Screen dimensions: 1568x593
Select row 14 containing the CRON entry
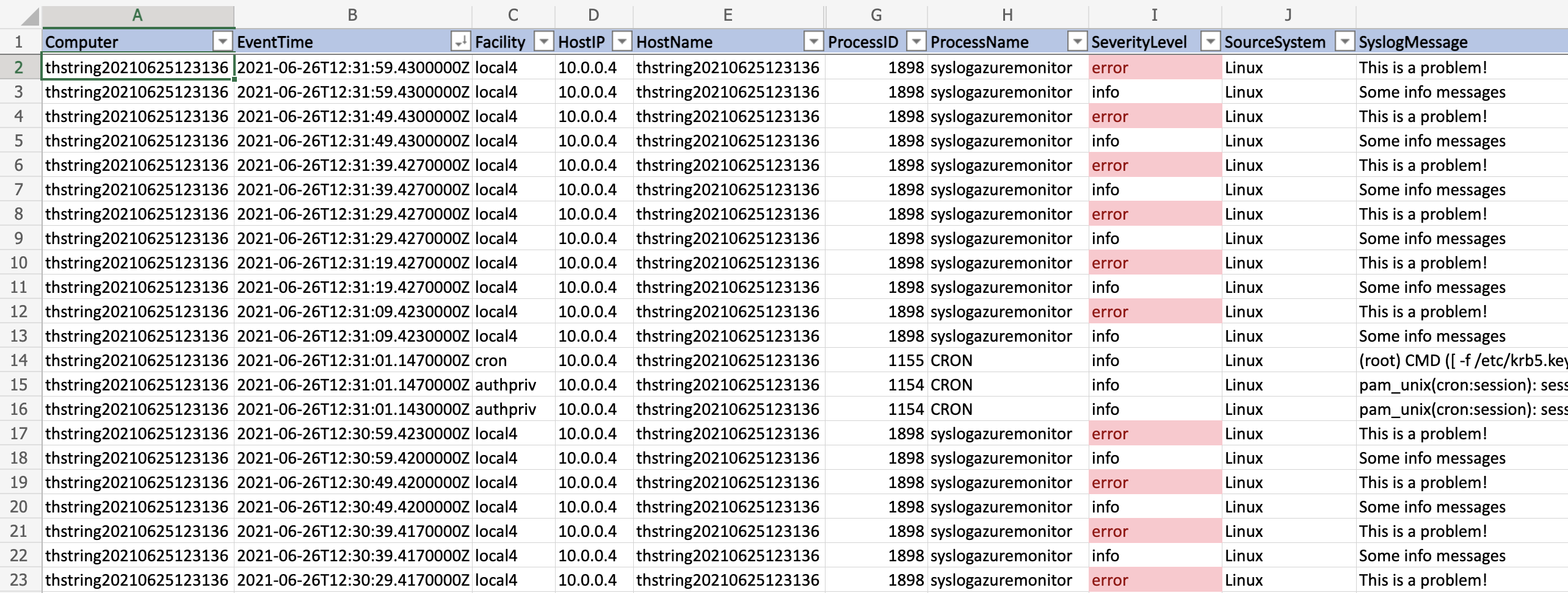tap(19, 360)
